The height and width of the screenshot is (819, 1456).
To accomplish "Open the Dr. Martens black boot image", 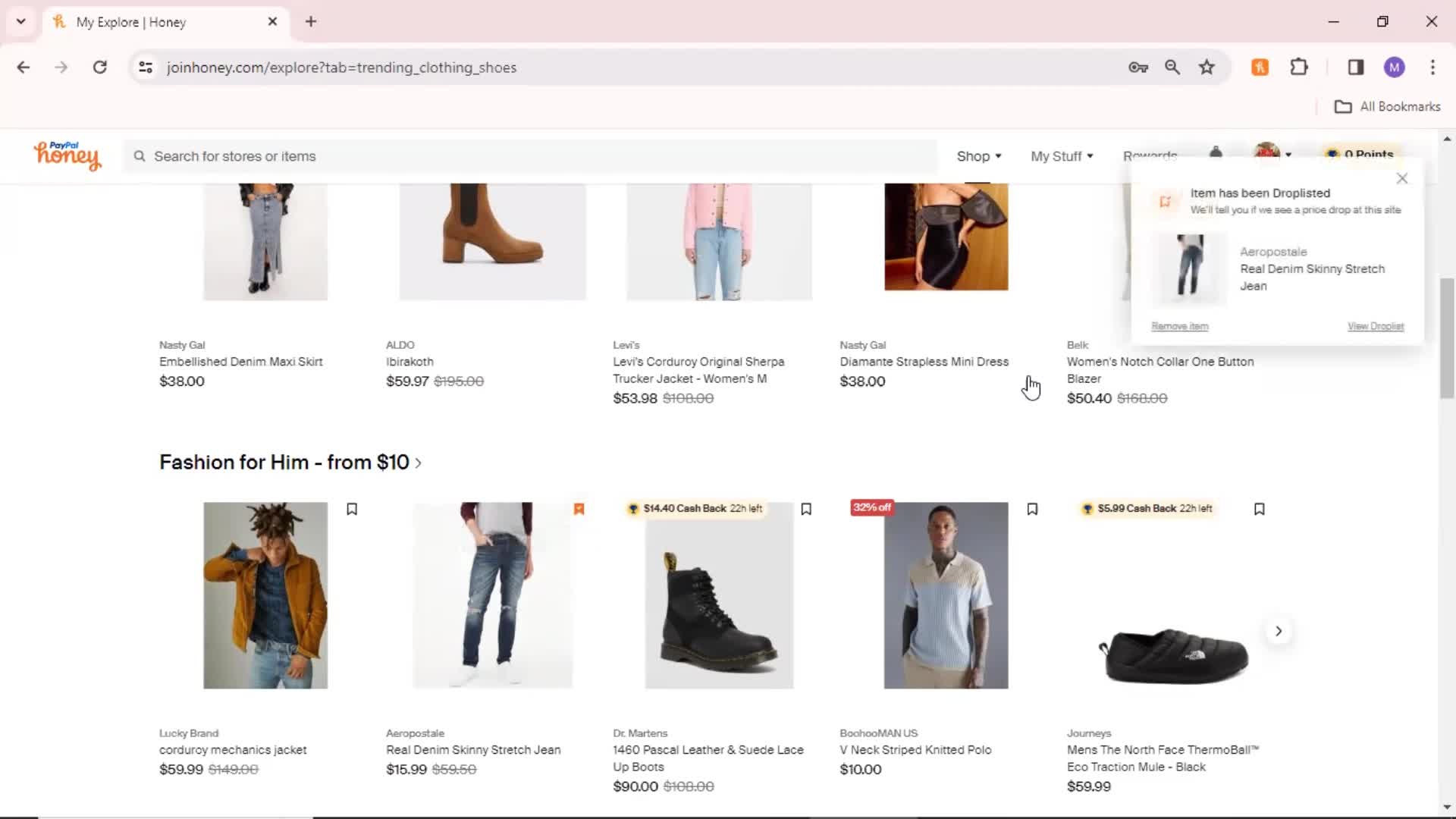I will click(x=719, y=595).
